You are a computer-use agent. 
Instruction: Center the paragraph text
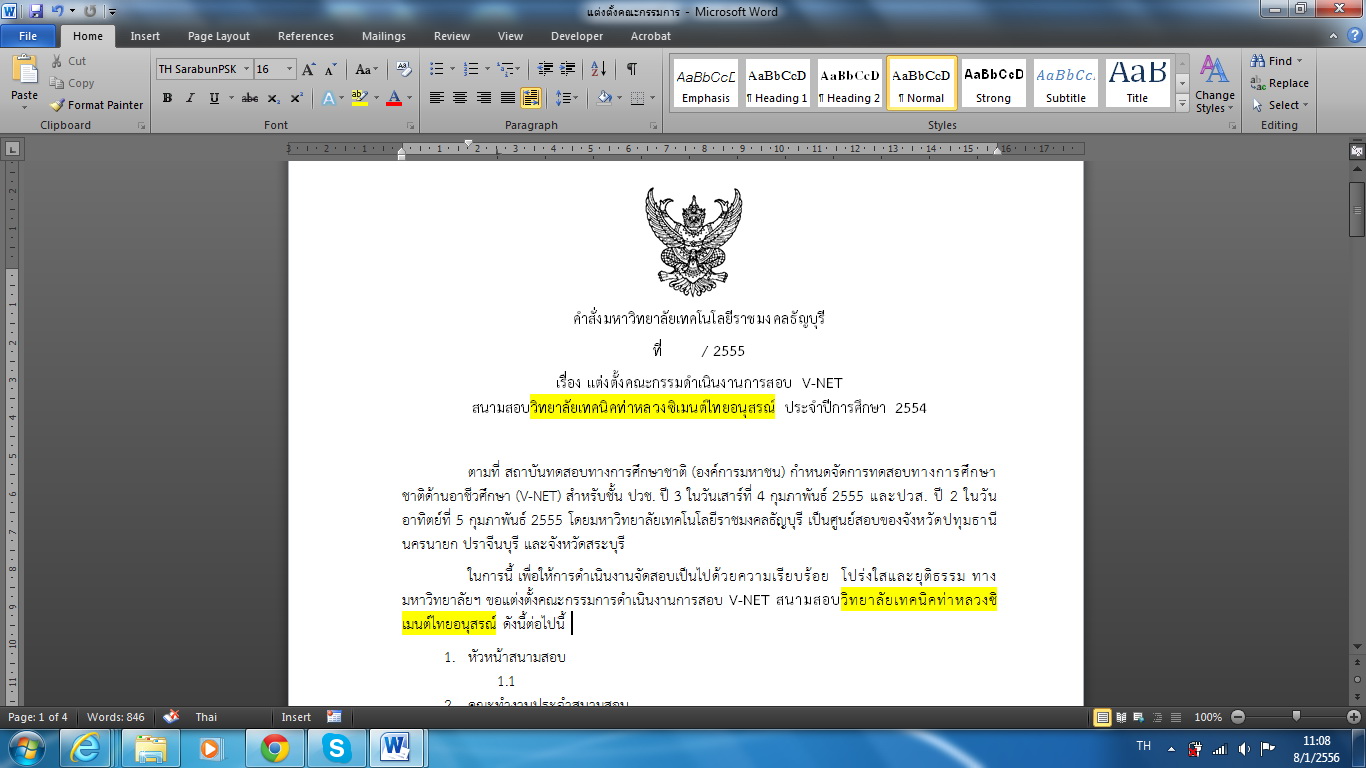click(460, 98)
